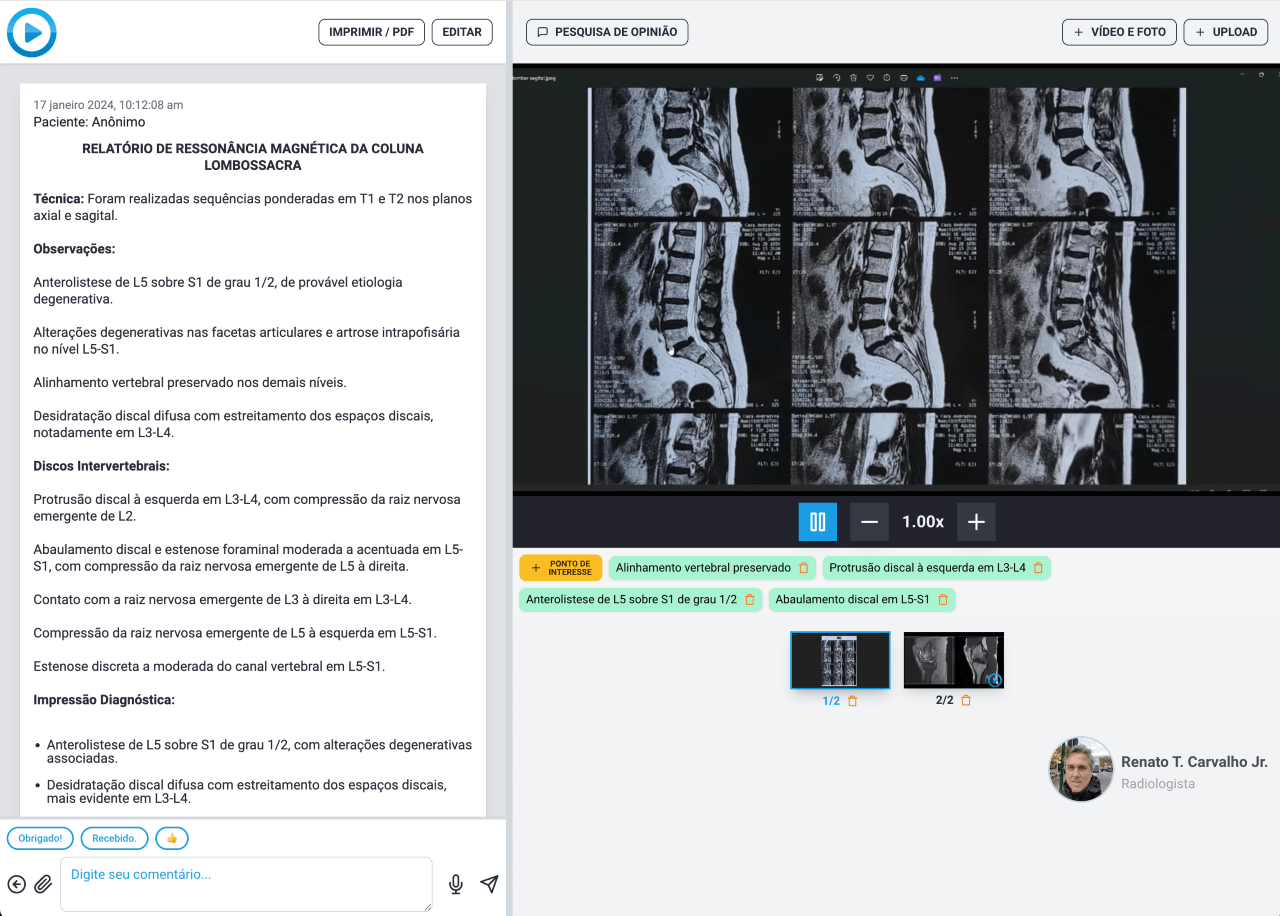The image size is (1280, 916).
Task: Record a voice comment with the microphone icon
Action: point(456,884)
